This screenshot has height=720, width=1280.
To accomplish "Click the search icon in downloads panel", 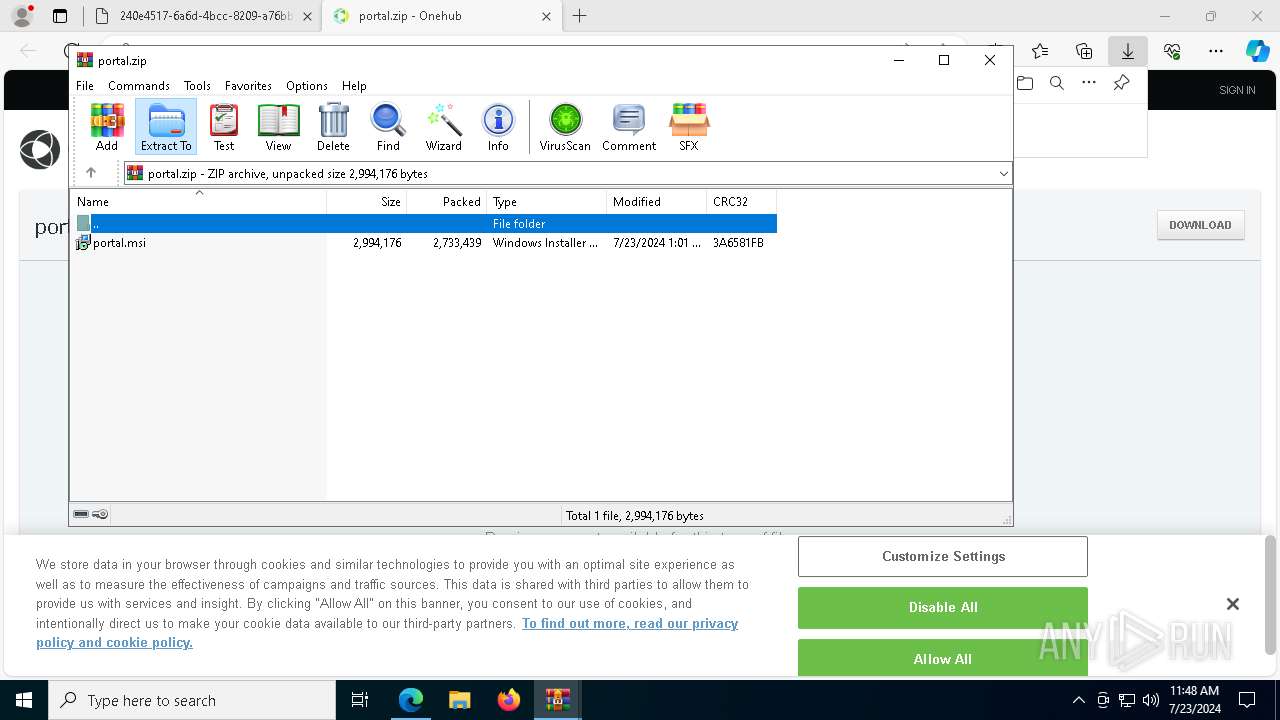I will point(1057,83).
